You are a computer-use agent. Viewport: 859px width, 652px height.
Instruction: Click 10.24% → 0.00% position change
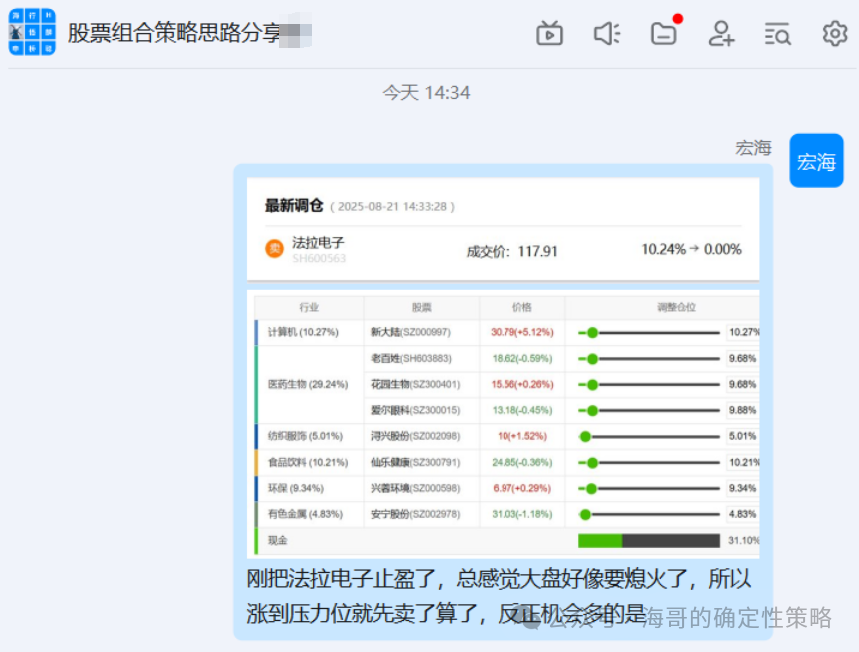click(x=691, y=249)
